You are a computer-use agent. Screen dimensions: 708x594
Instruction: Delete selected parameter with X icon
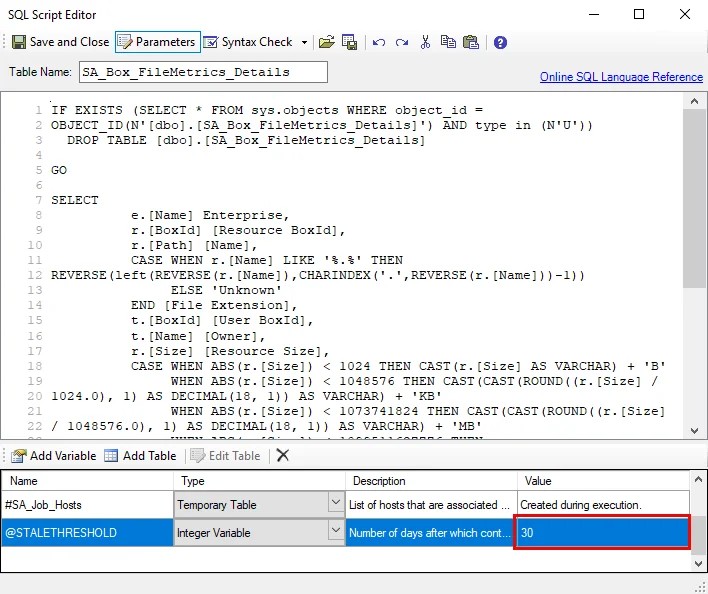coord(283,455)
